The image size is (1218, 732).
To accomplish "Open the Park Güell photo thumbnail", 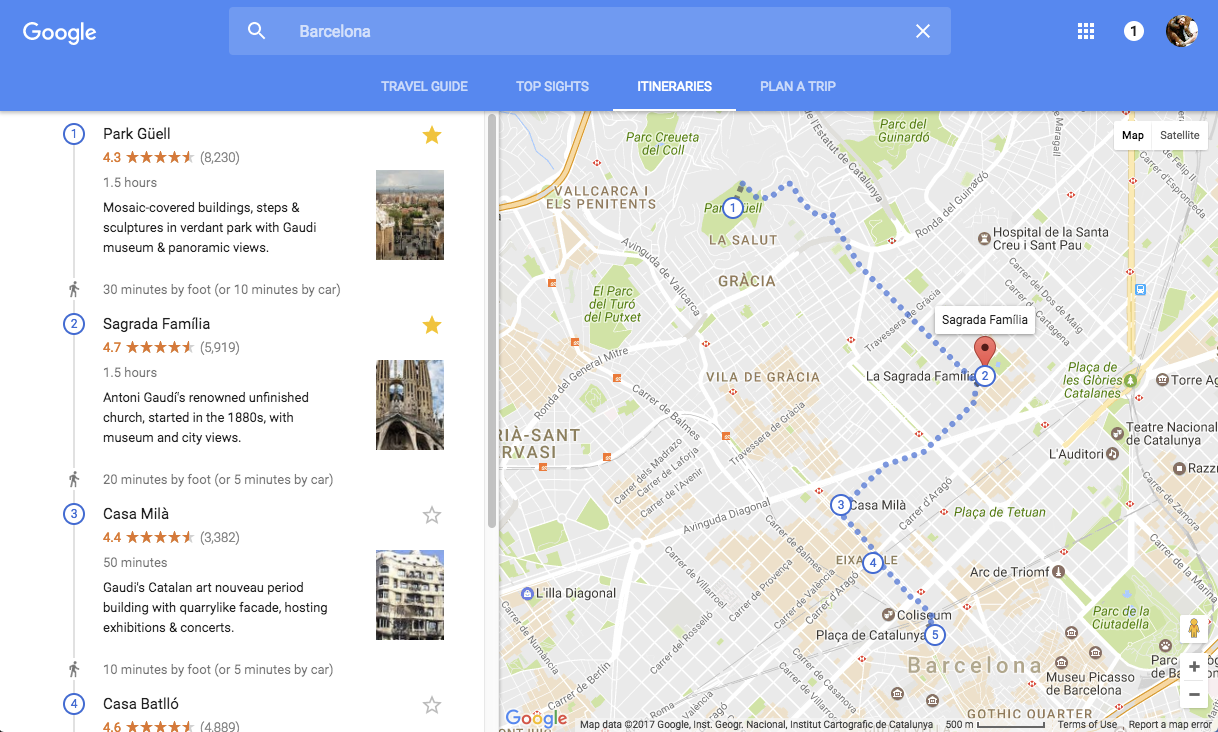I will 410,215.
